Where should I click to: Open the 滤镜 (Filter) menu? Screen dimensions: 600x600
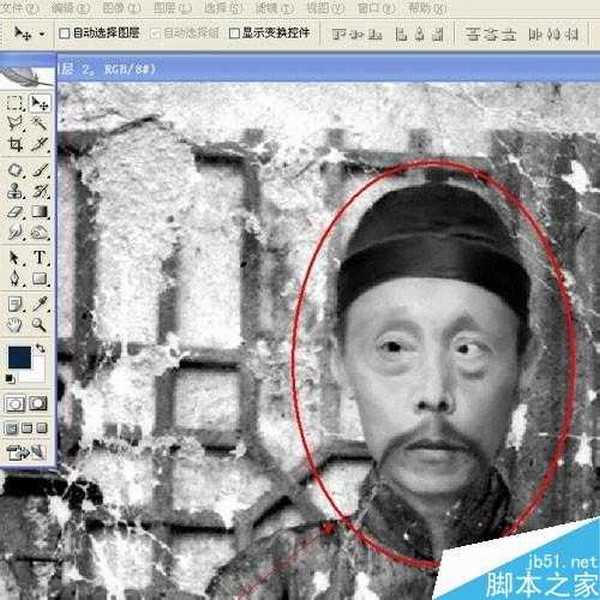[275, 8]
